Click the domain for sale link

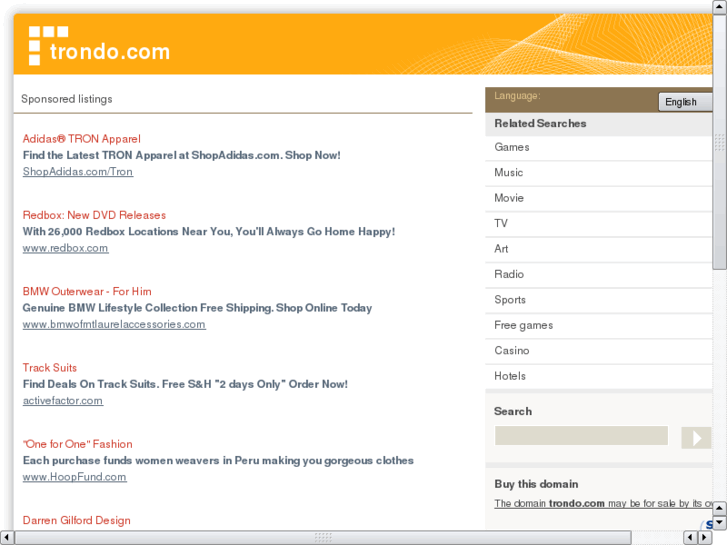coord(603,504)
